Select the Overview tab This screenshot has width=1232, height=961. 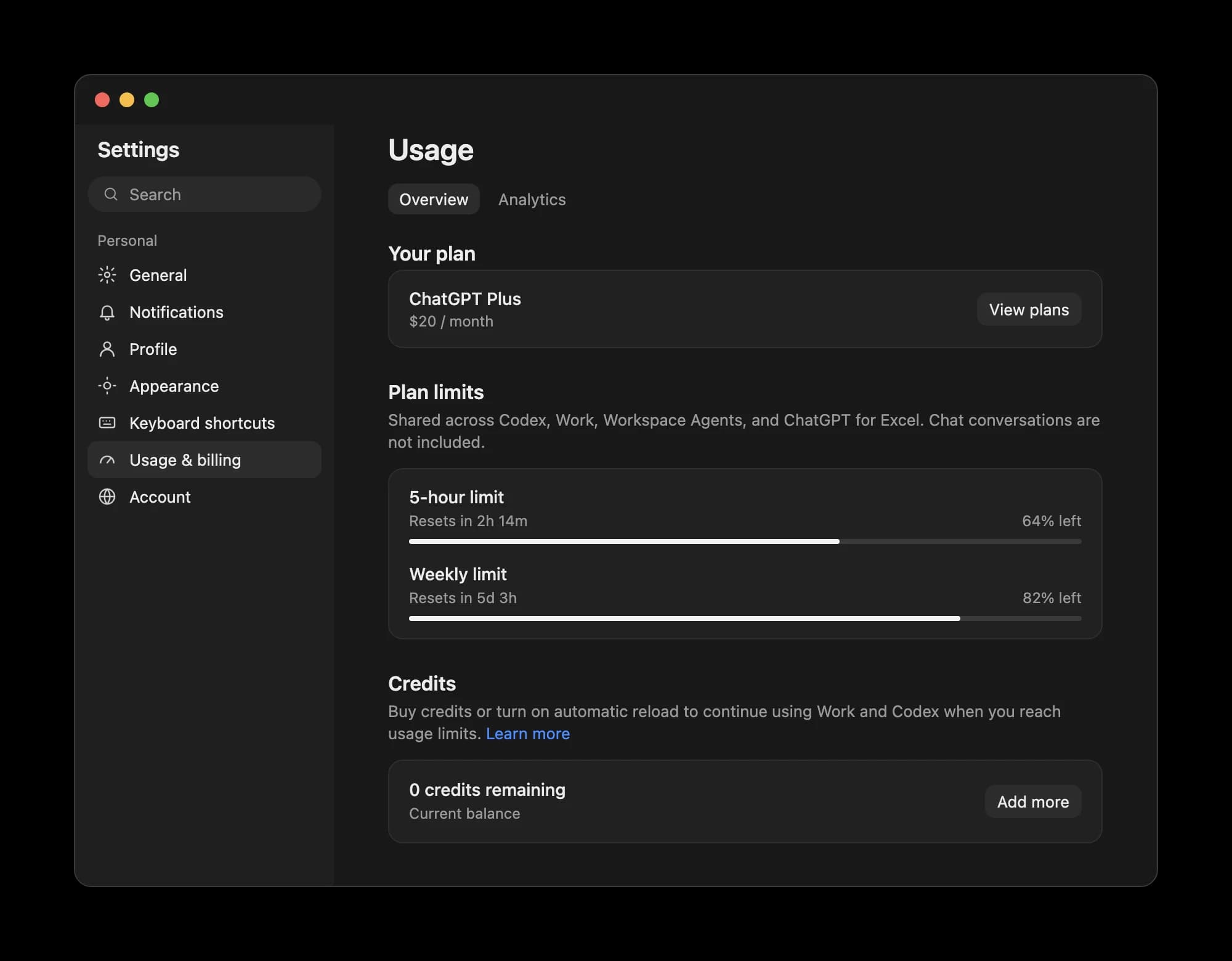point(434,200)
